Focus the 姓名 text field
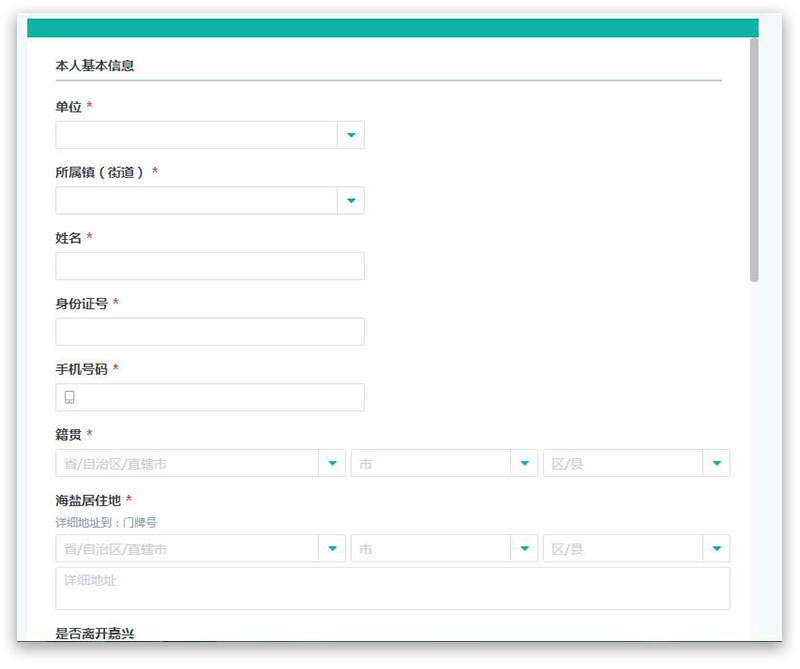This screenshot has width=800, height=669. pos(210,266)
